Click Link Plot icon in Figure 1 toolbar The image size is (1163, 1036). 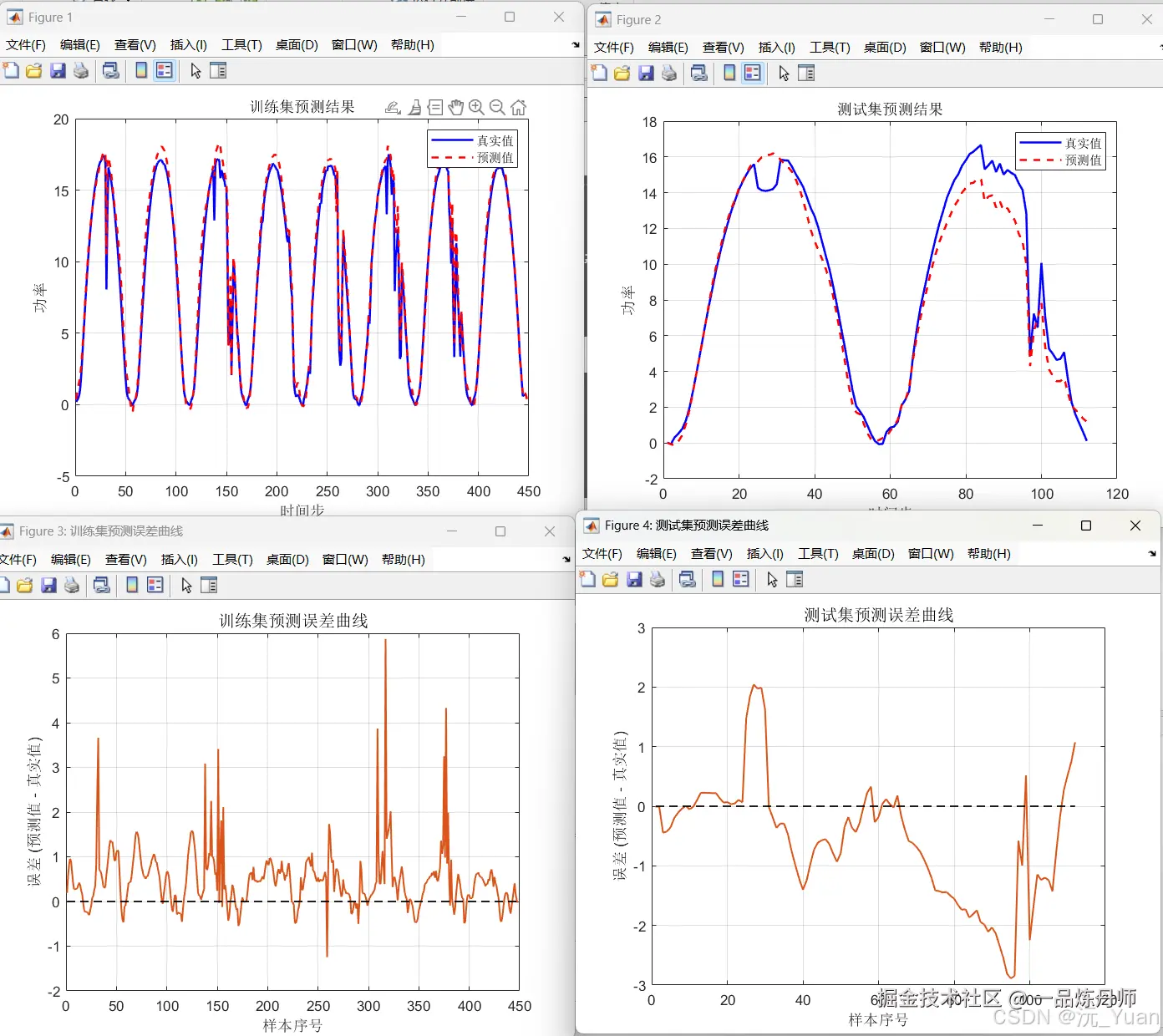pyautogui.click(x=111, y=71)
